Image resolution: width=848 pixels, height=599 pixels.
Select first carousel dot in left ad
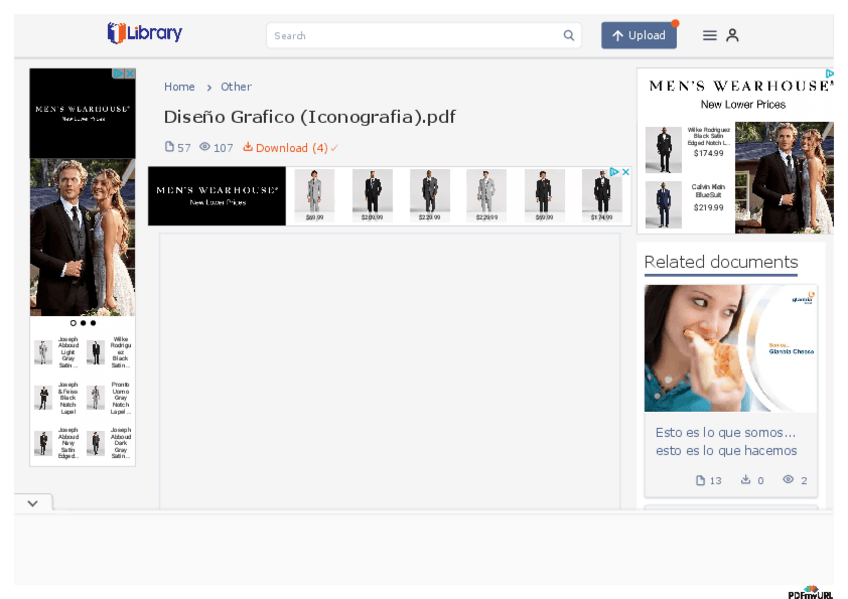73,323
